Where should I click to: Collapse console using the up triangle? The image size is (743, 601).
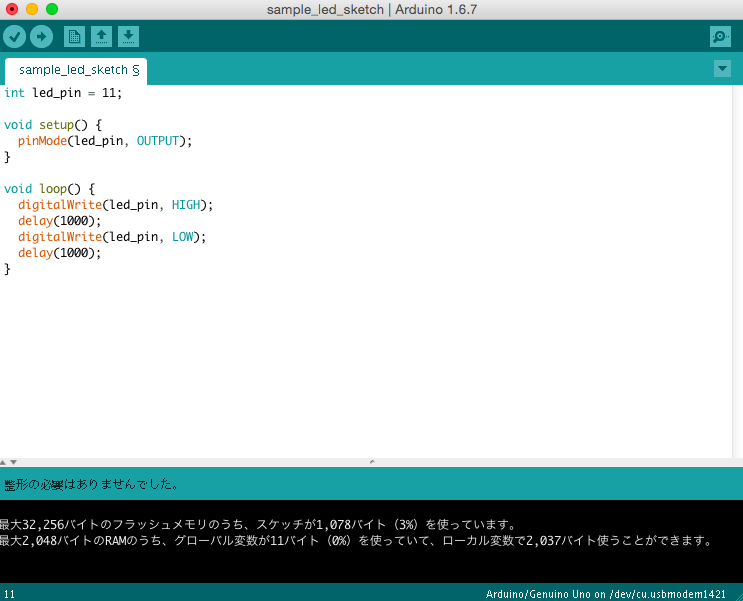click(x=3, y=462)
